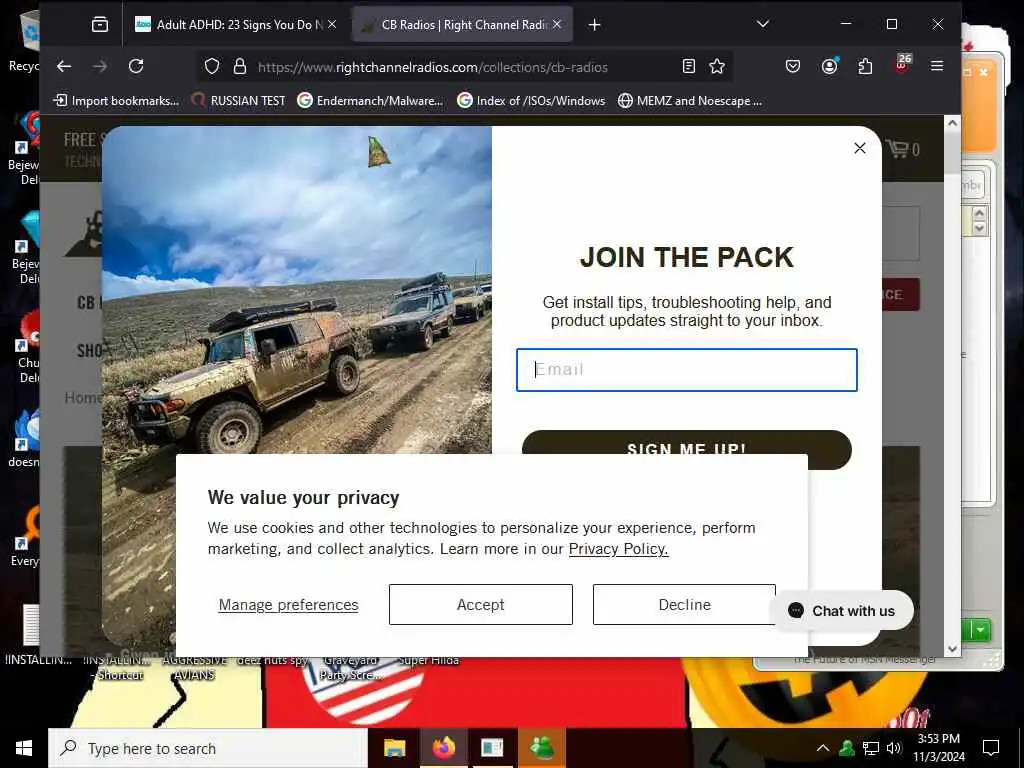Go back to the previous page
This screenshot has width=1024, height=768.
63,66
